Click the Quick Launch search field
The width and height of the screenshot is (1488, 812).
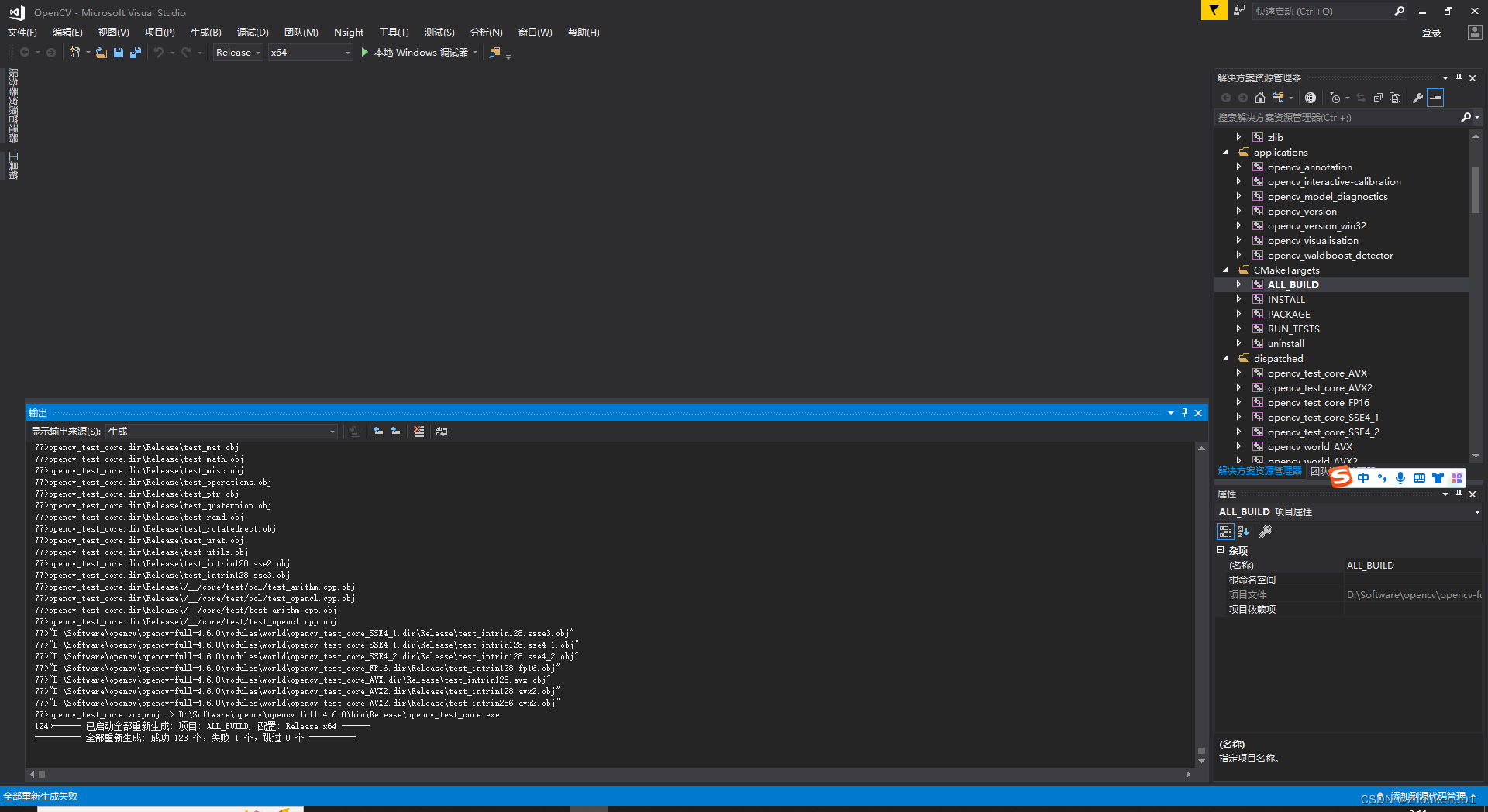pyautogui.click(x=1322, y=11)
